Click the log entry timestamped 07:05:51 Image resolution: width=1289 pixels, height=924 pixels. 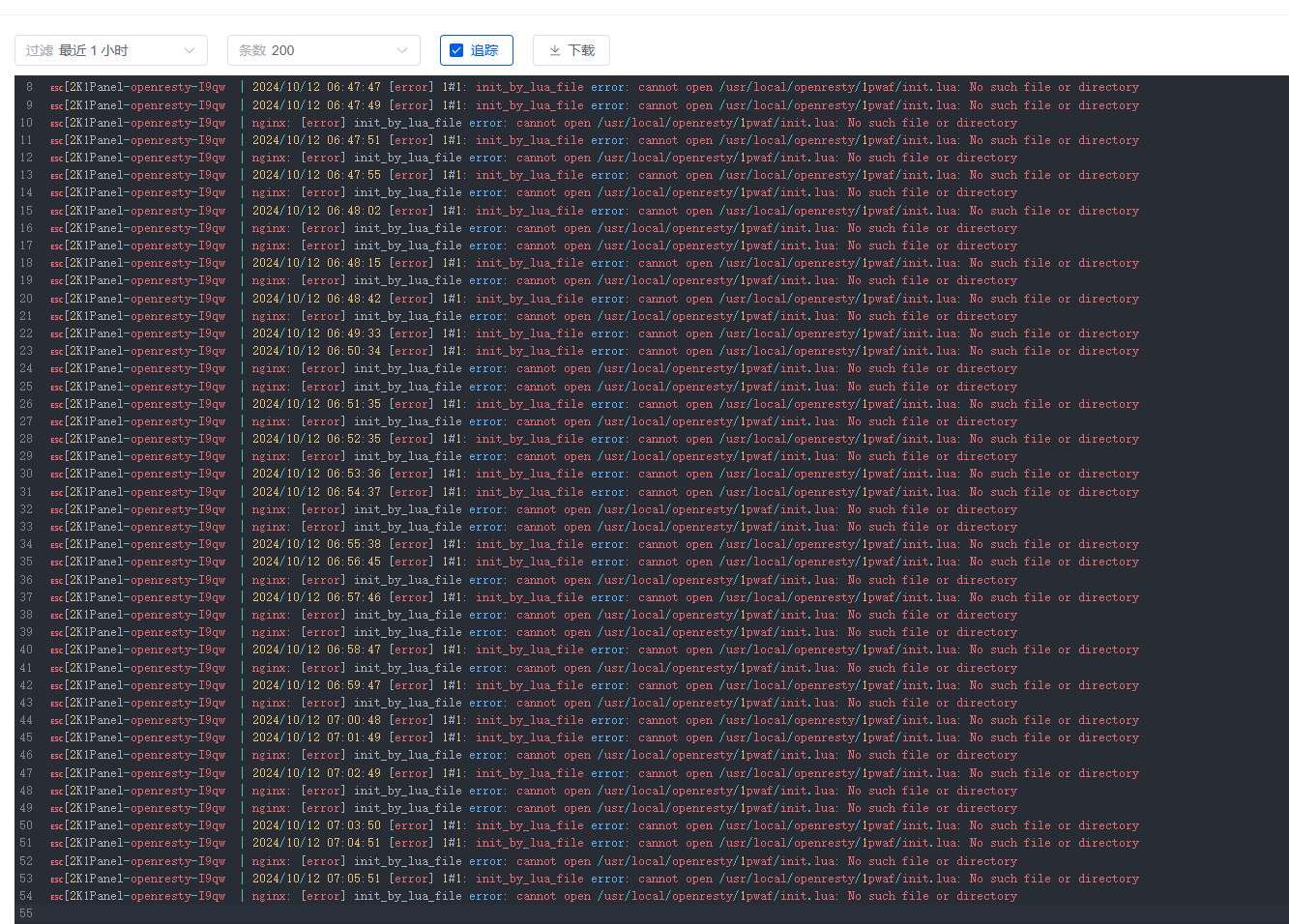click(595, 879)
